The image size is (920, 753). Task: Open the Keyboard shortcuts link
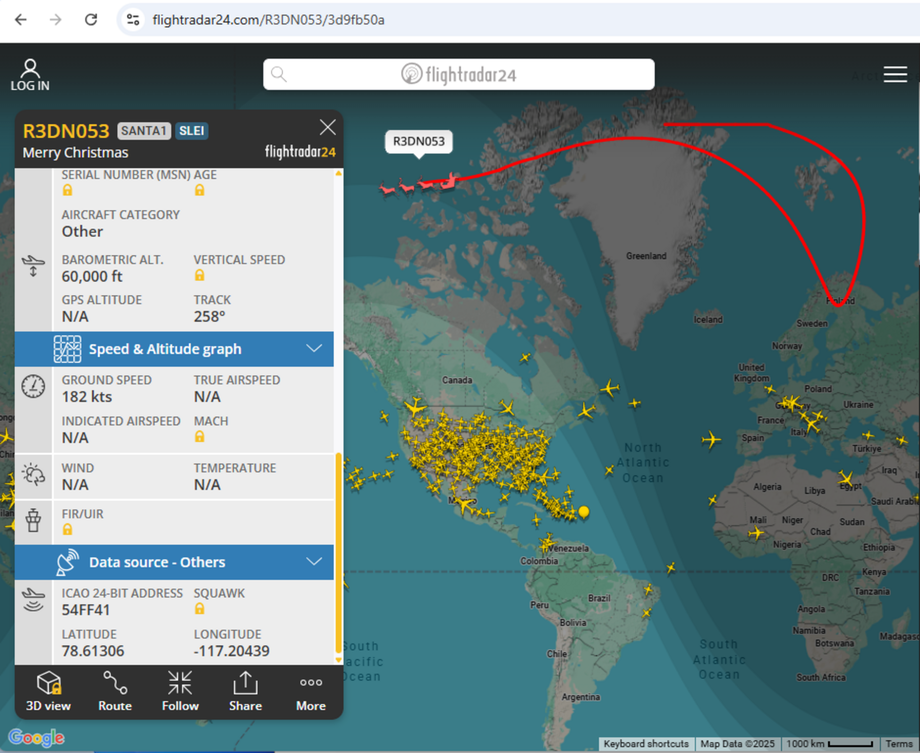[x=645, y=744]
